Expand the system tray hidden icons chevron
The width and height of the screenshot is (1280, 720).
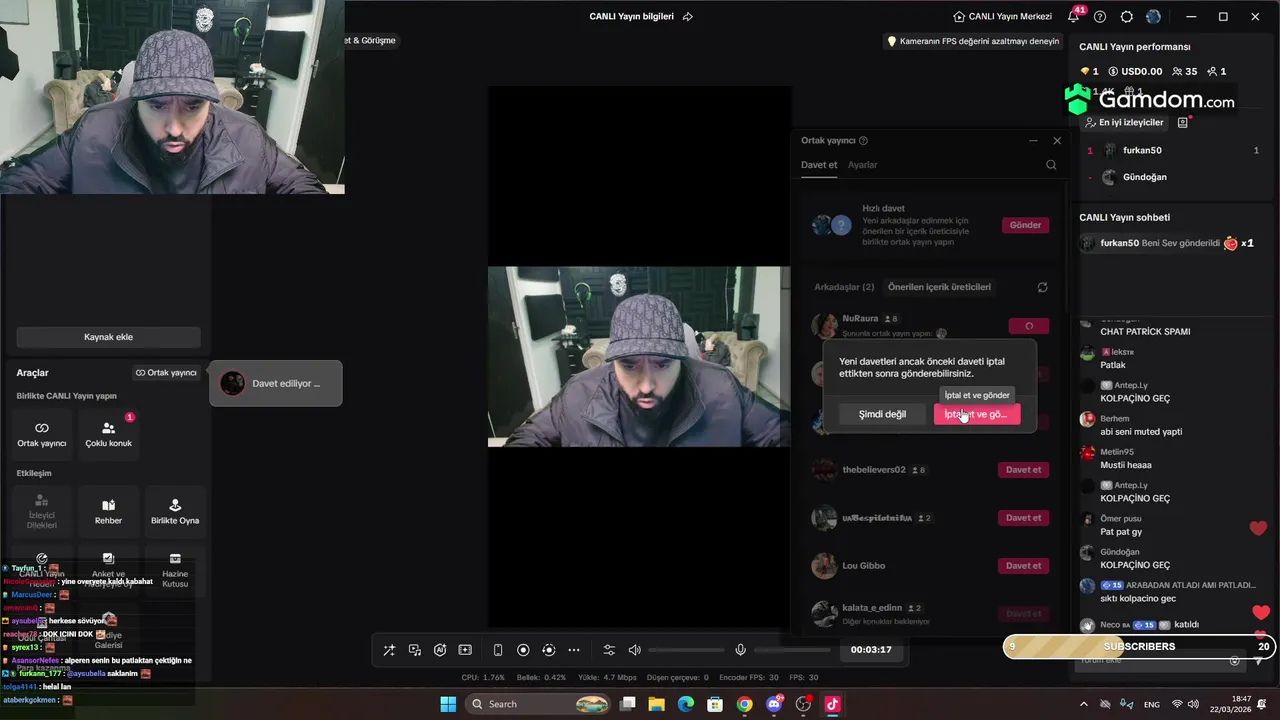click(1084, 704)
